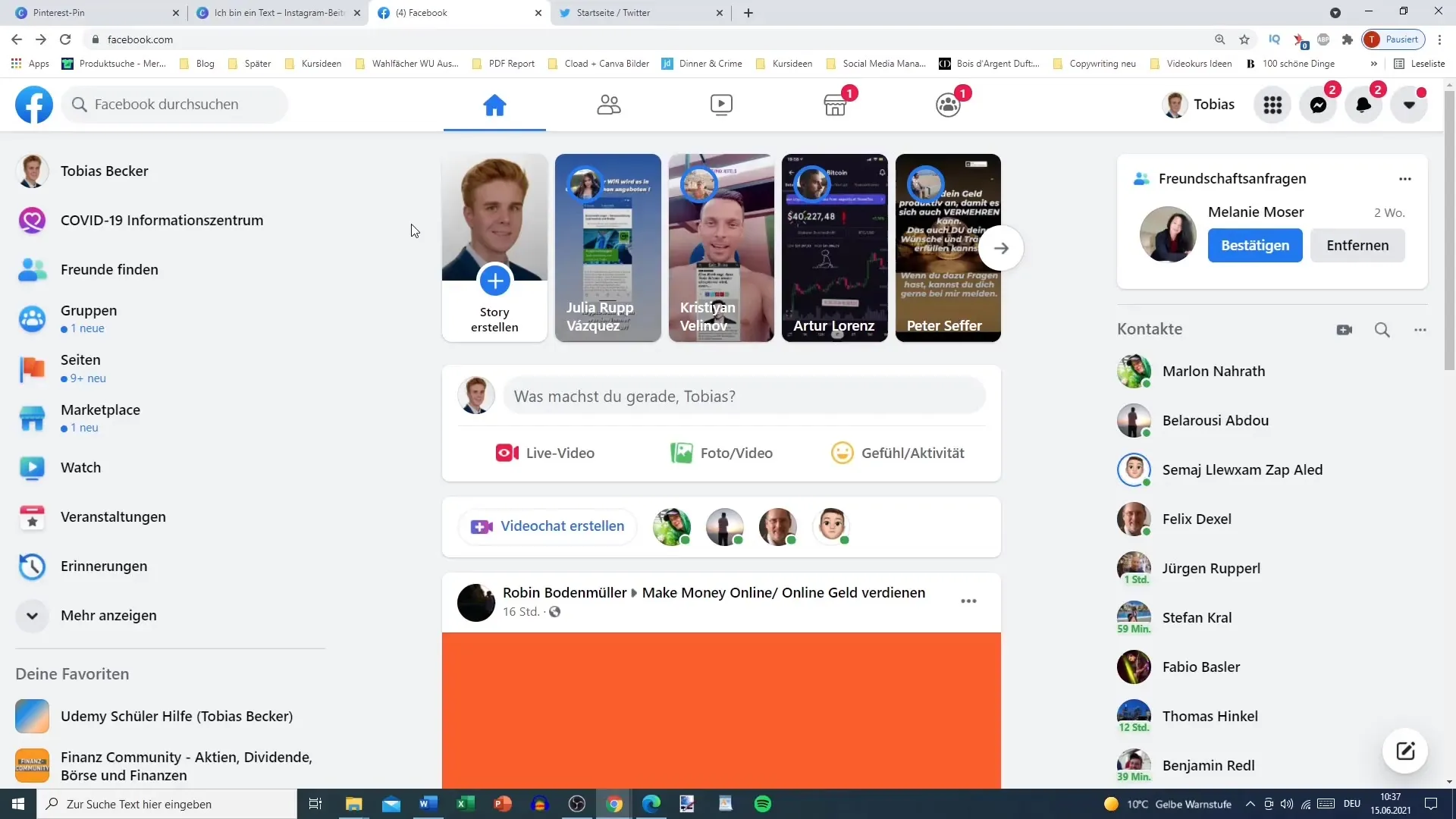Switch to the Startseite / Twitter tab
The width and height of the screenshot is (1456, 819).
click(x=641, y=13)
